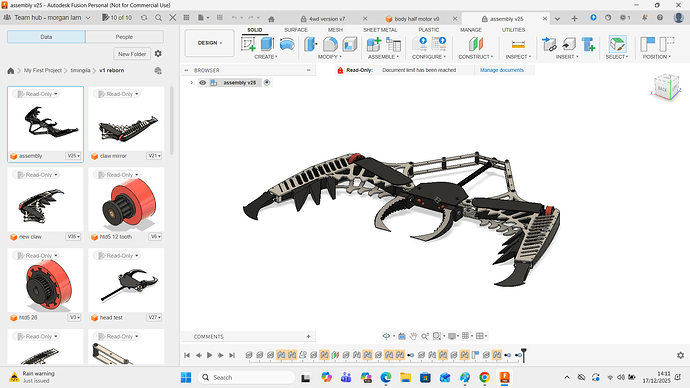
Task: Close the data panel
Action: 172,18
